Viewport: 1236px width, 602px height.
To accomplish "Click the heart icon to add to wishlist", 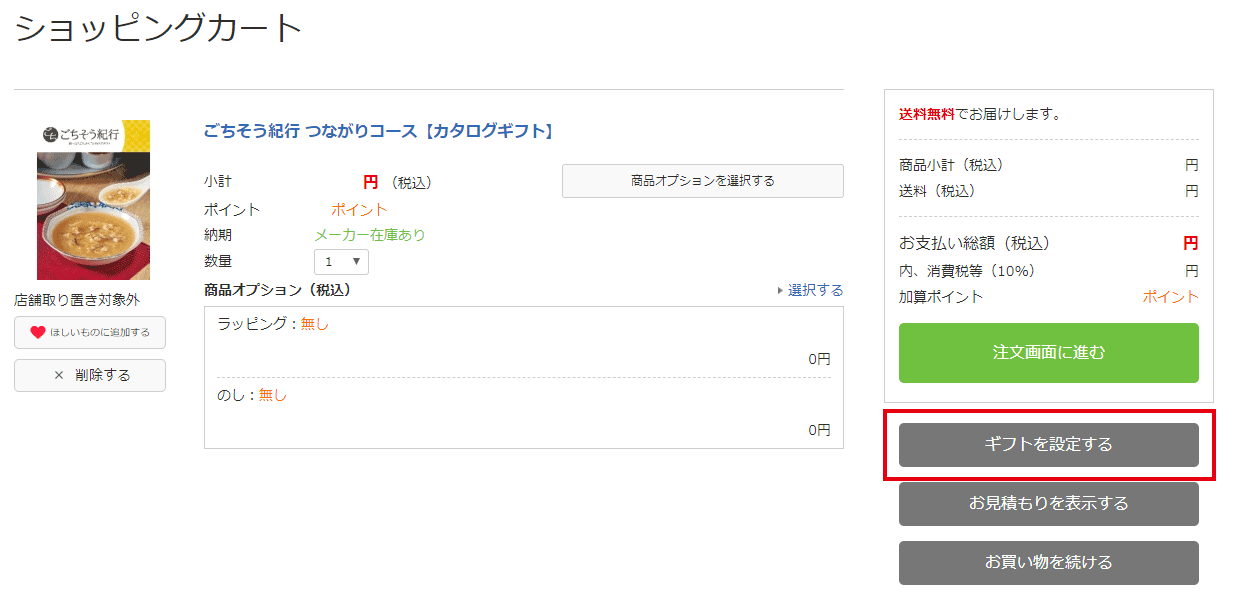I will [x=38, y=333].
